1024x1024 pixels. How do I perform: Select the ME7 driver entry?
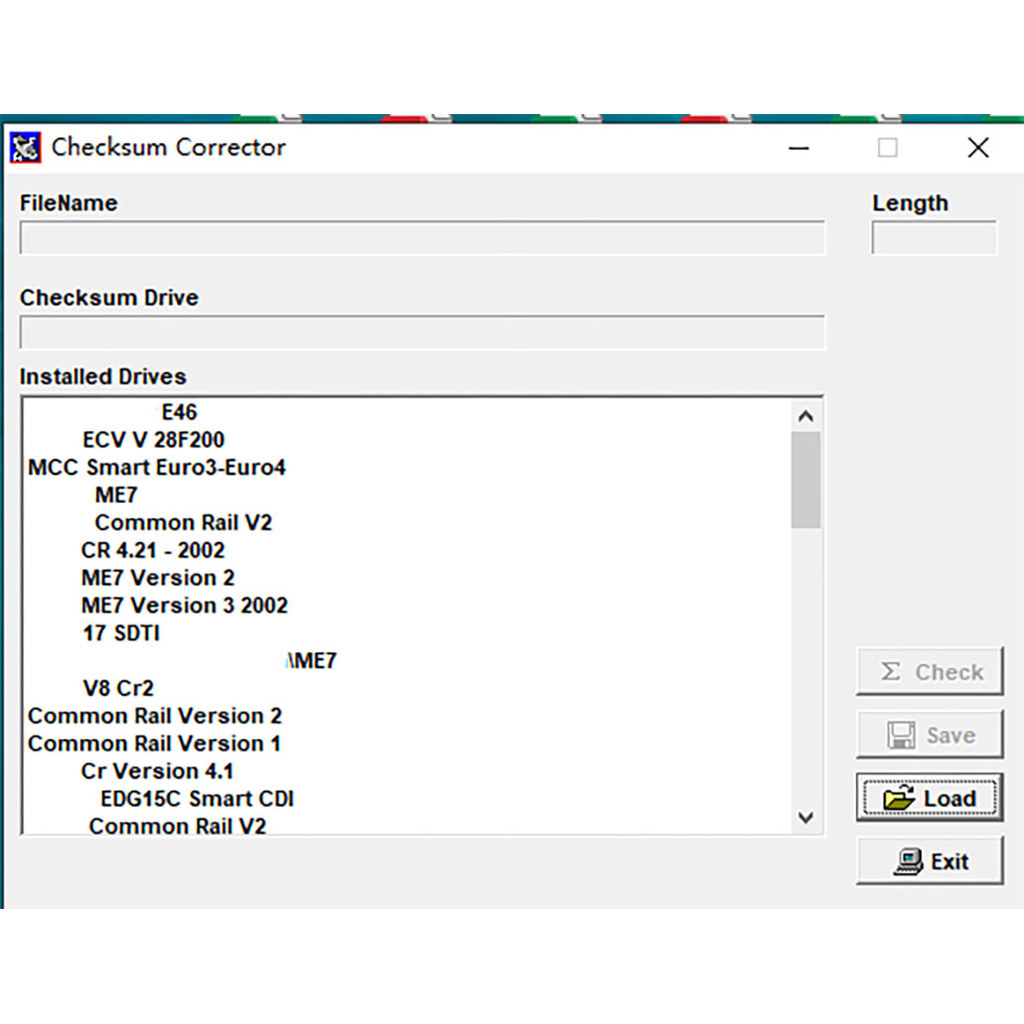tap(117, 494)
